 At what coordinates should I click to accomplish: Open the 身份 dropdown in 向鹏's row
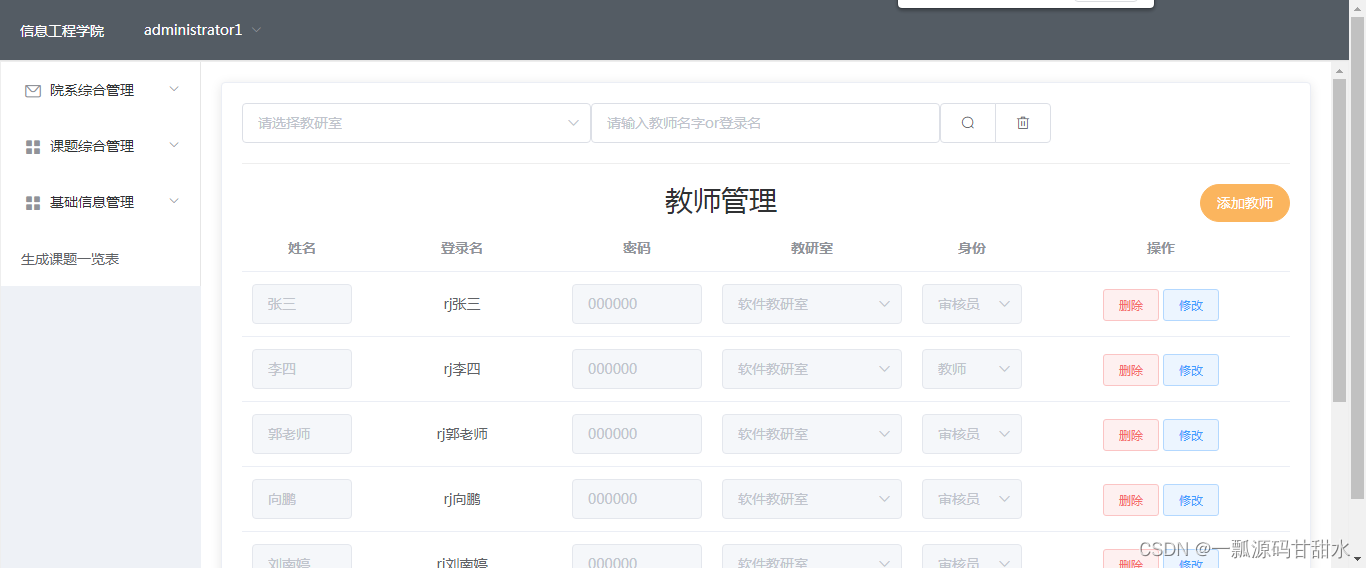(972, 499)
